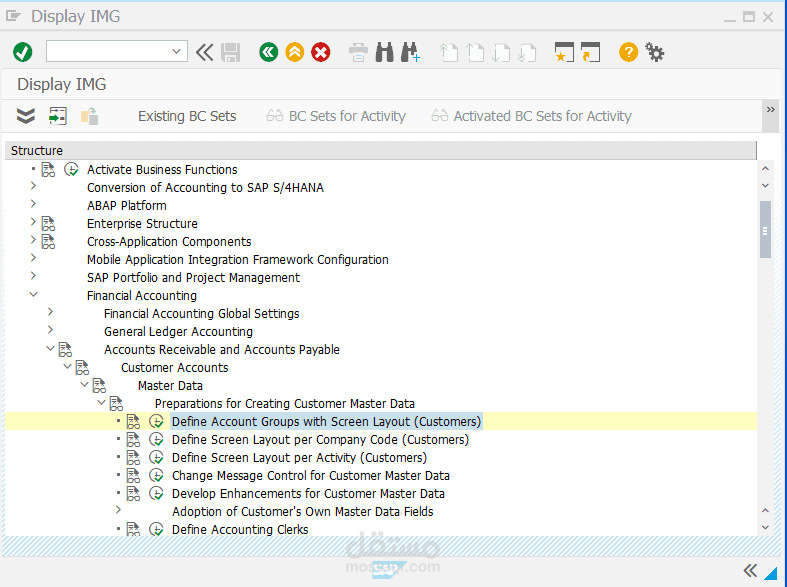
Task: Open the toolbar overflow double-arrow
Action: [x=770, y=110]
